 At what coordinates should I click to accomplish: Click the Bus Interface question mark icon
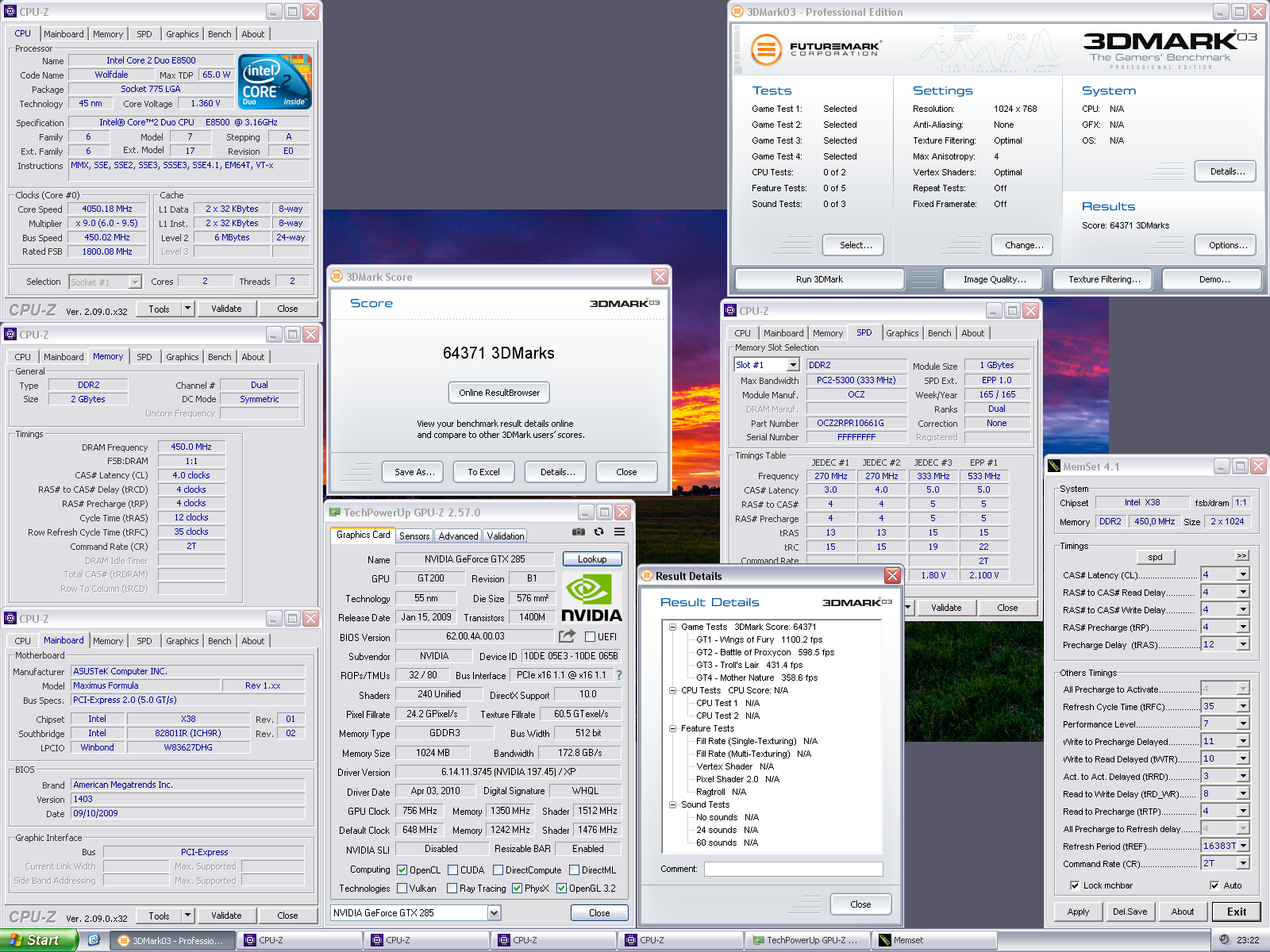point(619,675)
